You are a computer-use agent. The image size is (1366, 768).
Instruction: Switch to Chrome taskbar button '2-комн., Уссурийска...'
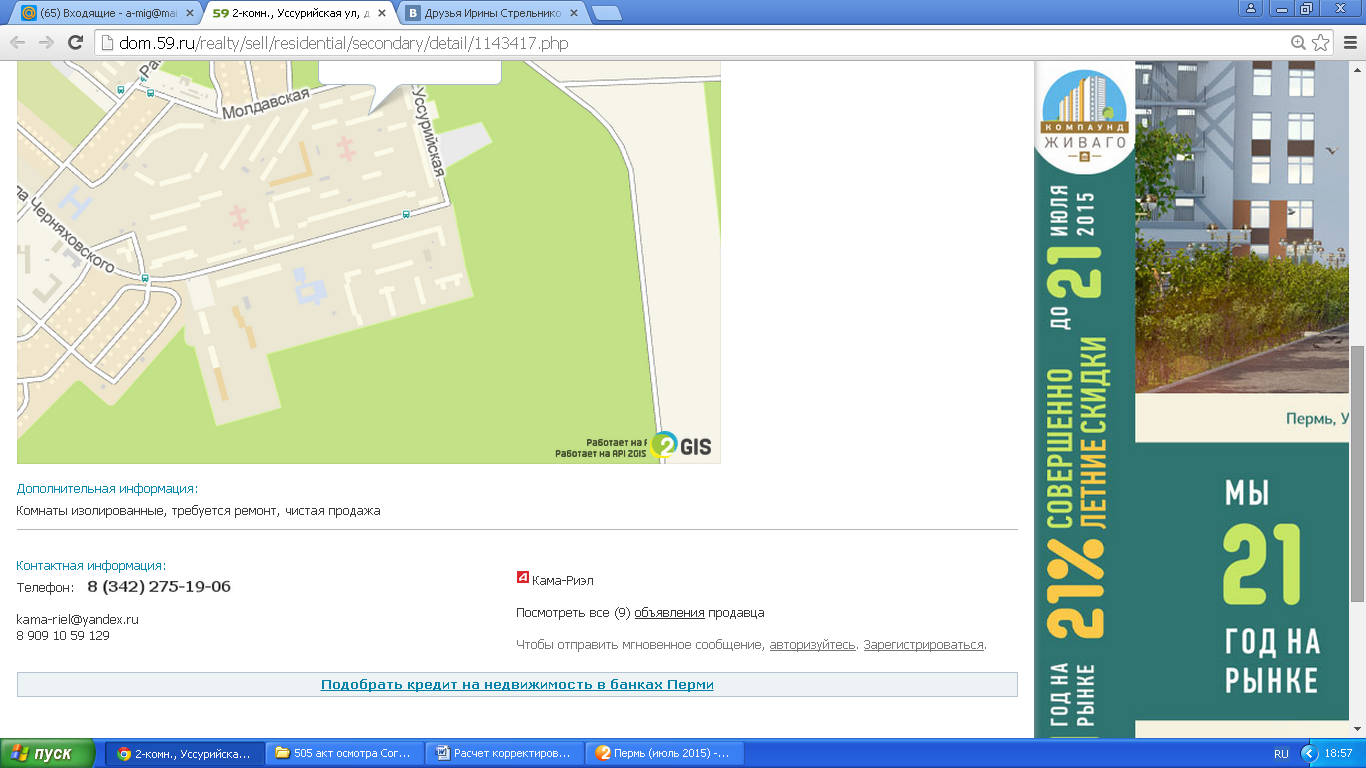(185, 753)
